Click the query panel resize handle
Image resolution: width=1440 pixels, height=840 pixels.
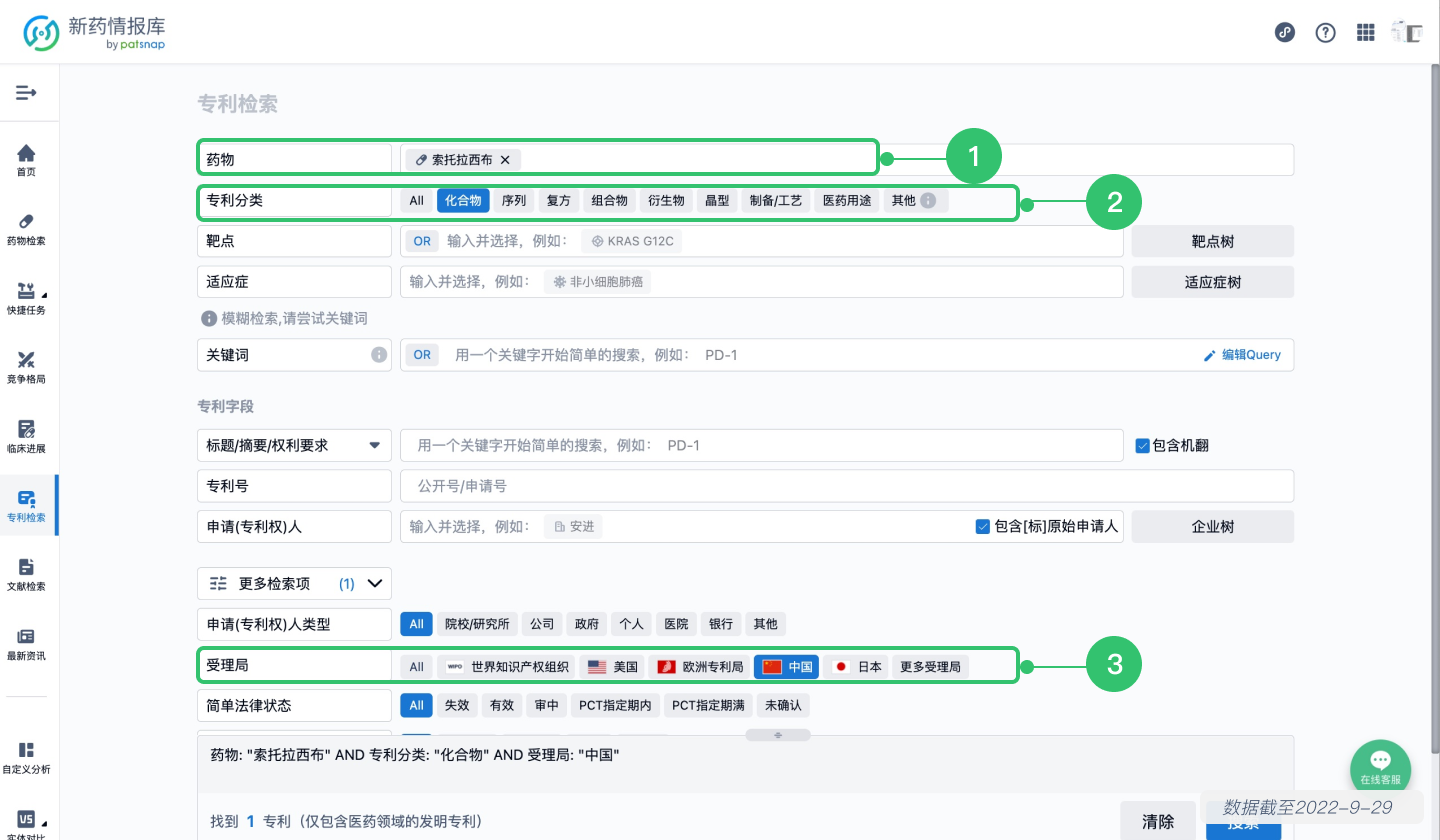[x=778, y=735]
